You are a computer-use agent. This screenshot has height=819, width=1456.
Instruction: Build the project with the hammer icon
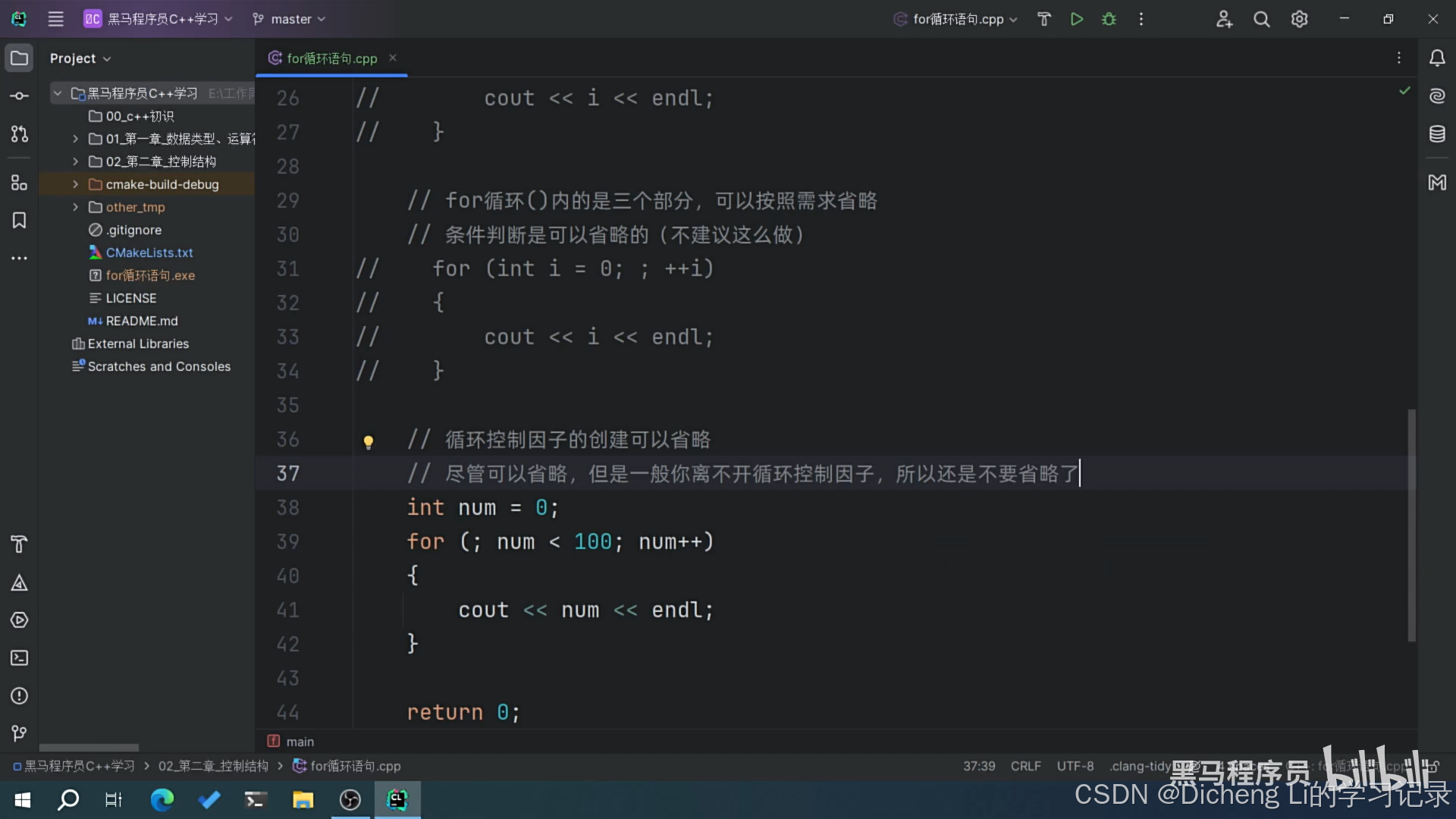click(x=1044, y=19)
